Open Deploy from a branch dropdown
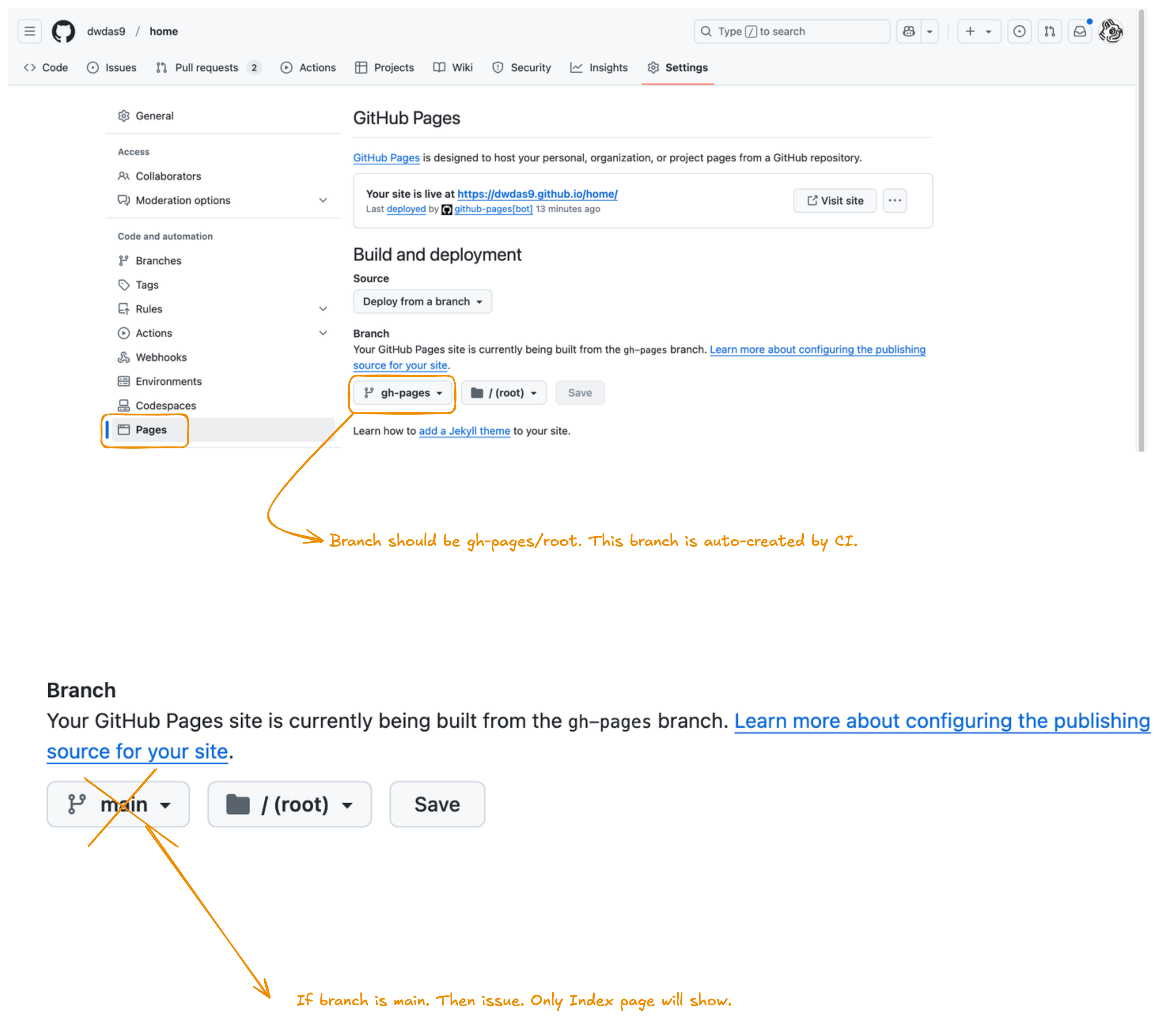This screenshot has width=1176, height=1019. coord(422,301)
